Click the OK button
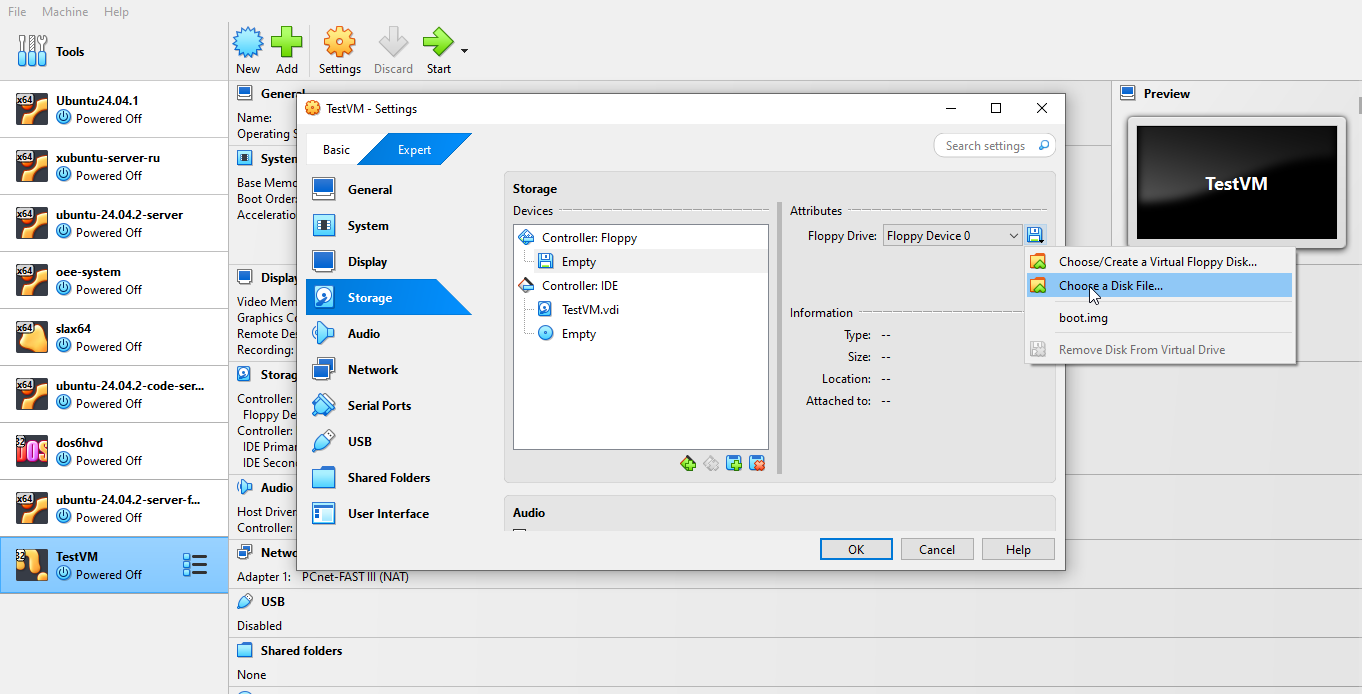The height and width of the screenshot is (694, 1362). point(856,549)
